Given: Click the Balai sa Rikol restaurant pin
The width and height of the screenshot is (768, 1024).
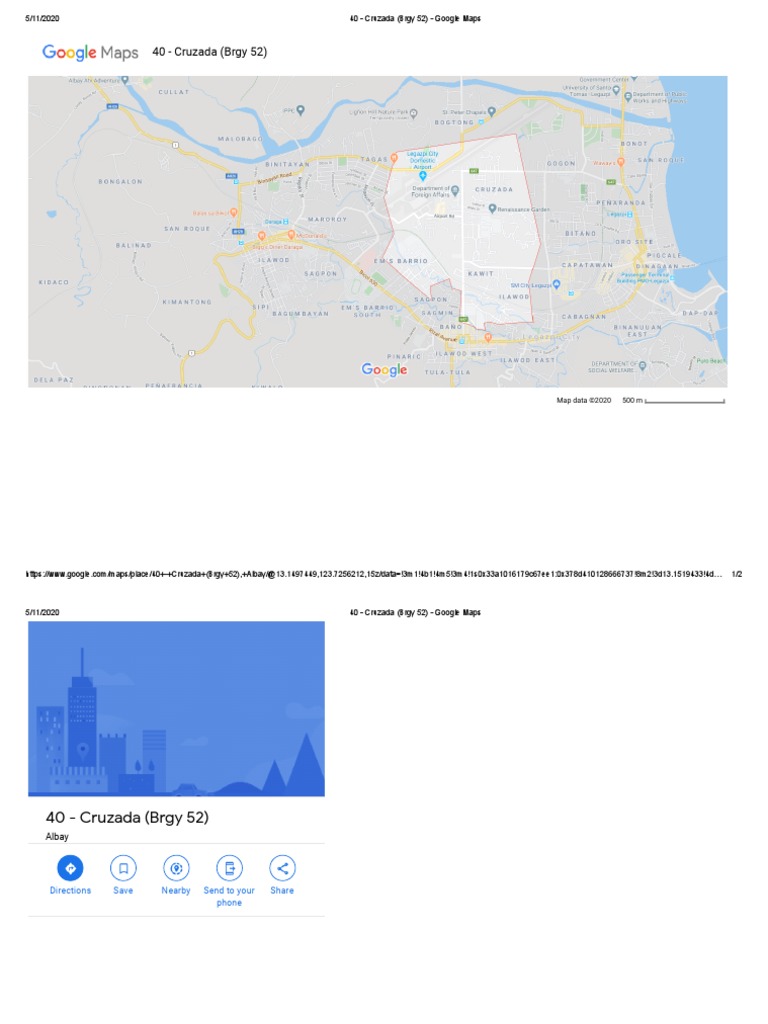Looking at the screenshot, I should (233, 213).
